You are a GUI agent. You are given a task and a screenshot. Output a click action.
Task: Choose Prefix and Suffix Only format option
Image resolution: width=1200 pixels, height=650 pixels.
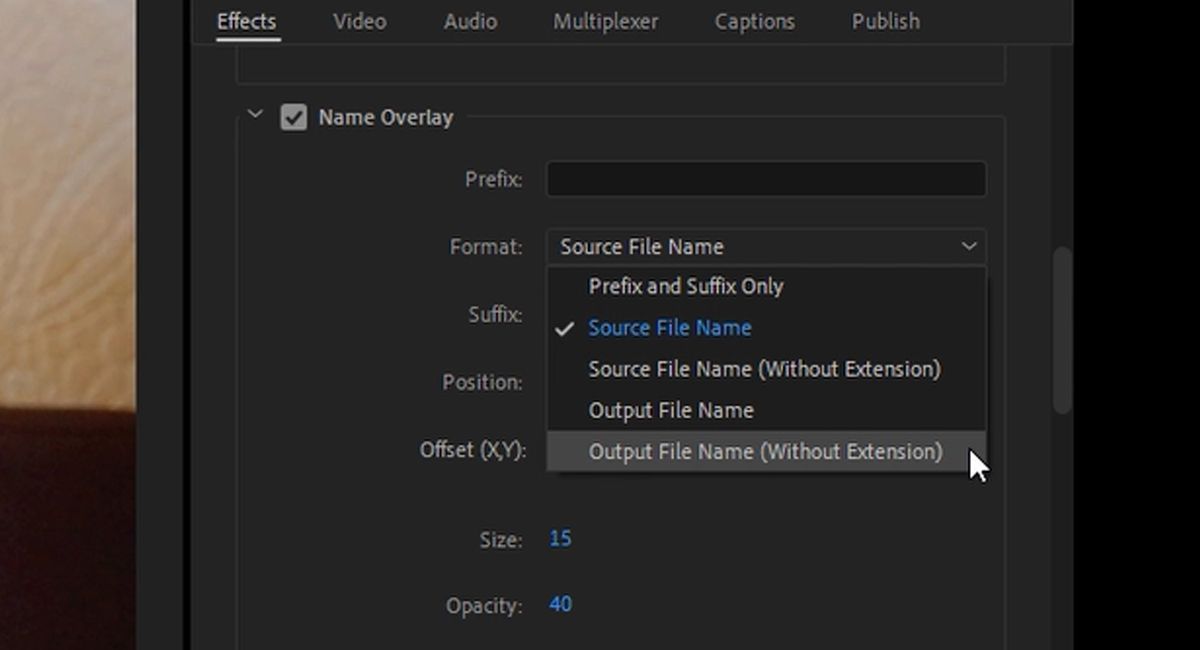[x=686, y=286]
